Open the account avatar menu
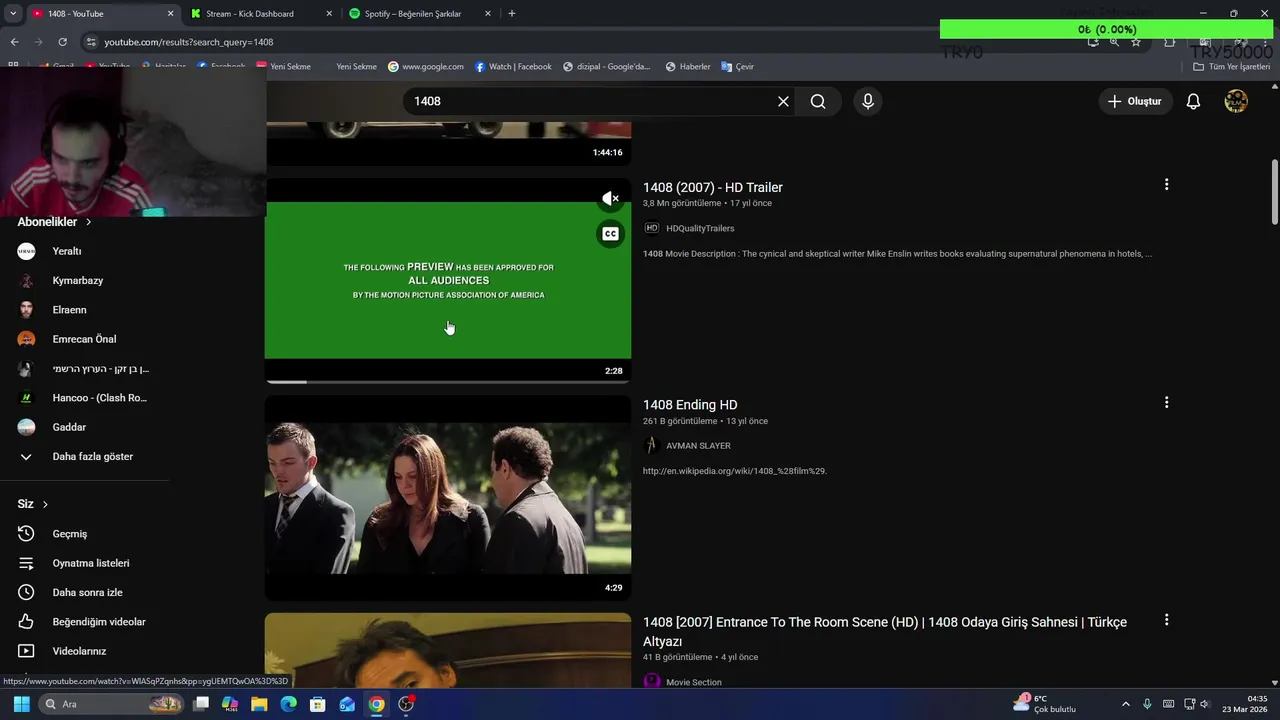 tap(1236, 101)
